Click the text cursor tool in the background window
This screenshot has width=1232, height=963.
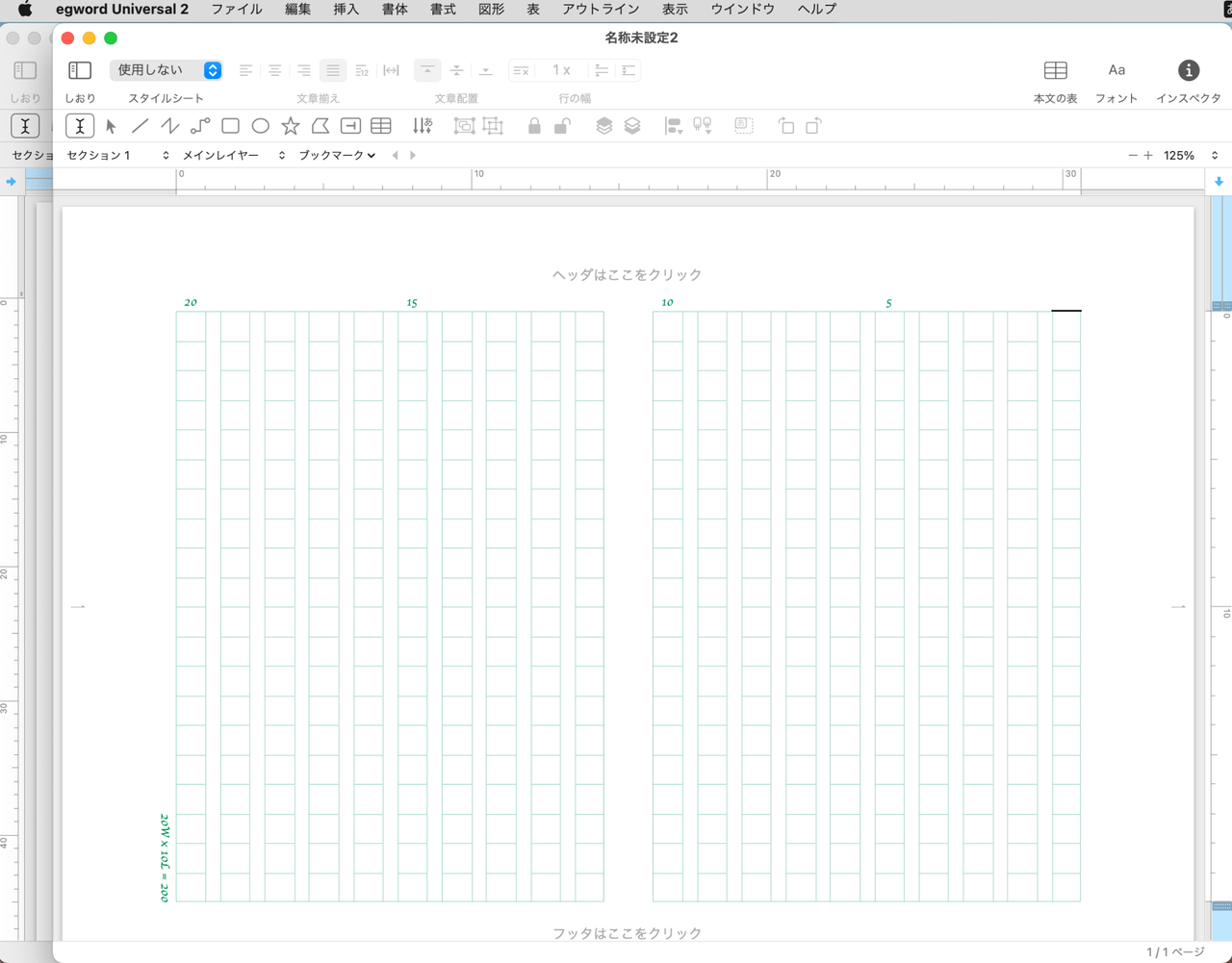point(25,126)
